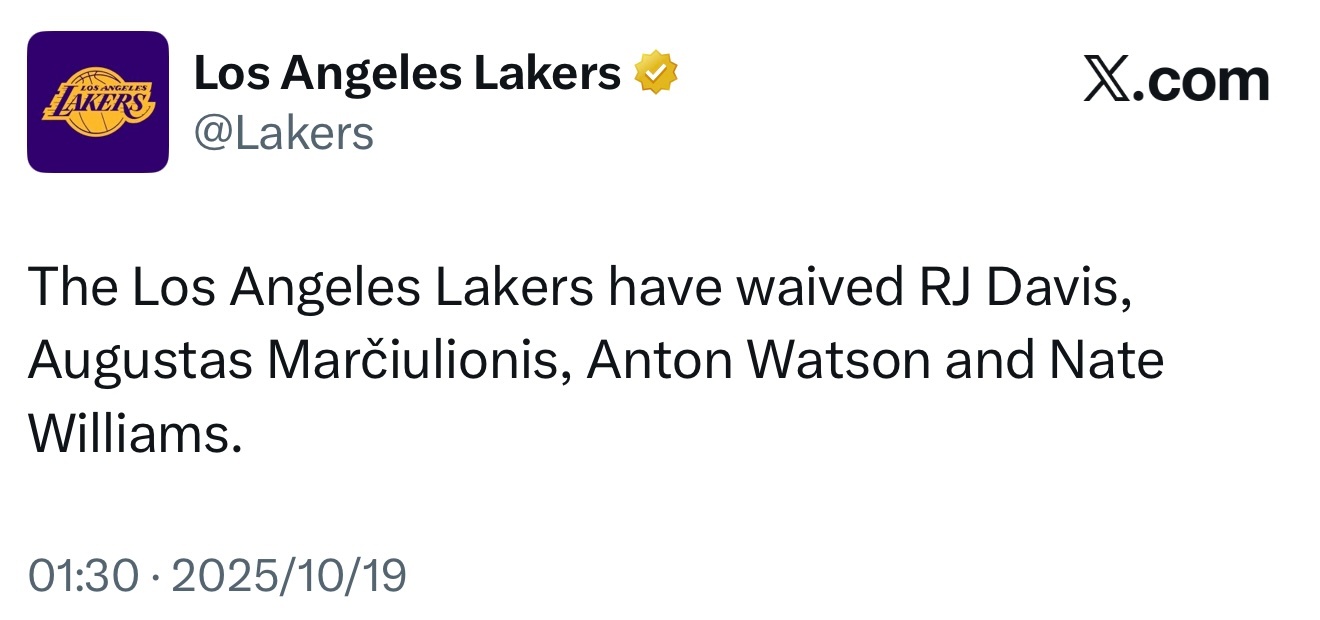Click the X logo glyph in the watermark
The height and width of the screenshot is (620, 1320).
1109,82
